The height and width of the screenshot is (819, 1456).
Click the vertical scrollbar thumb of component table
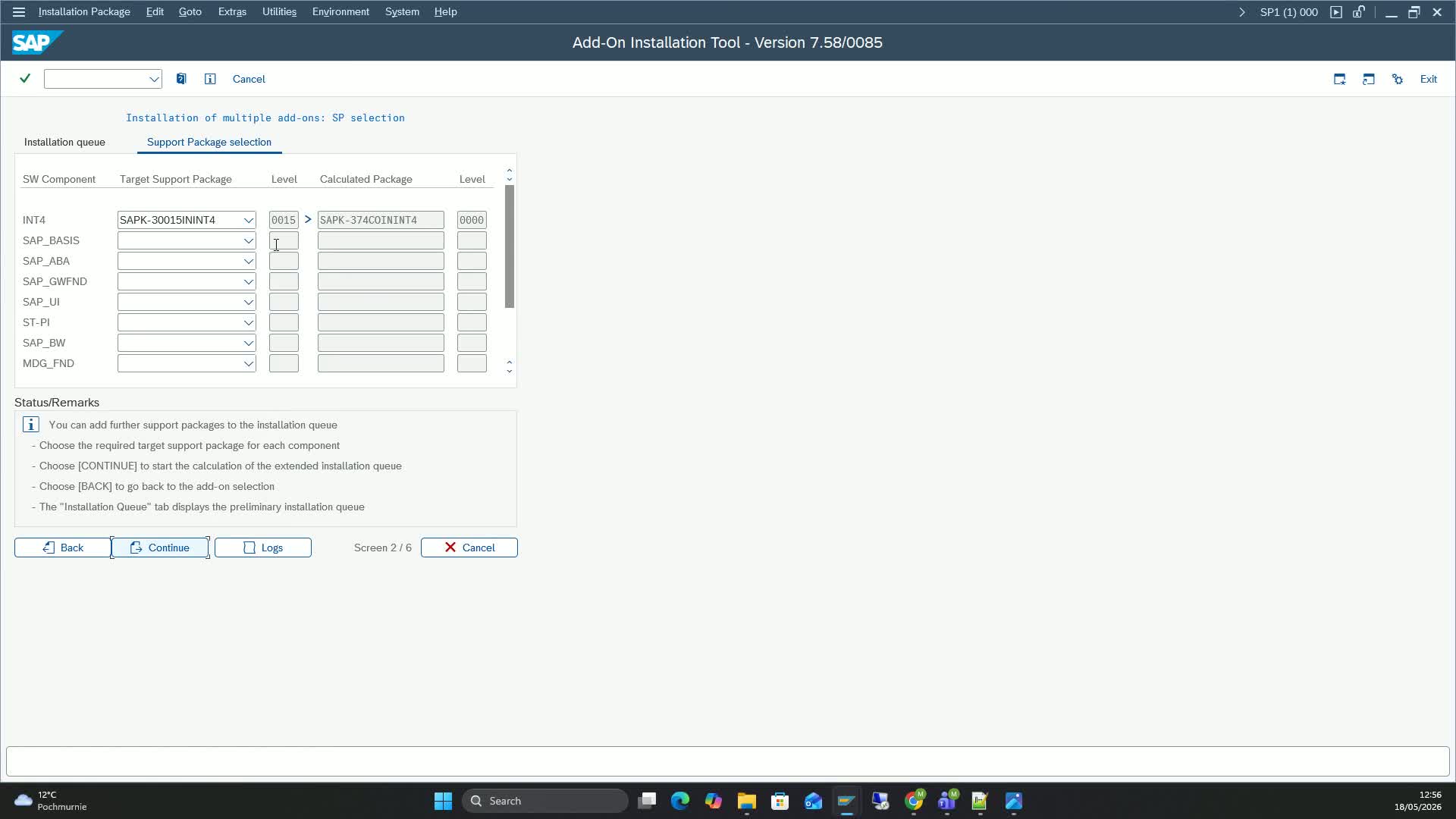[510, 246]
